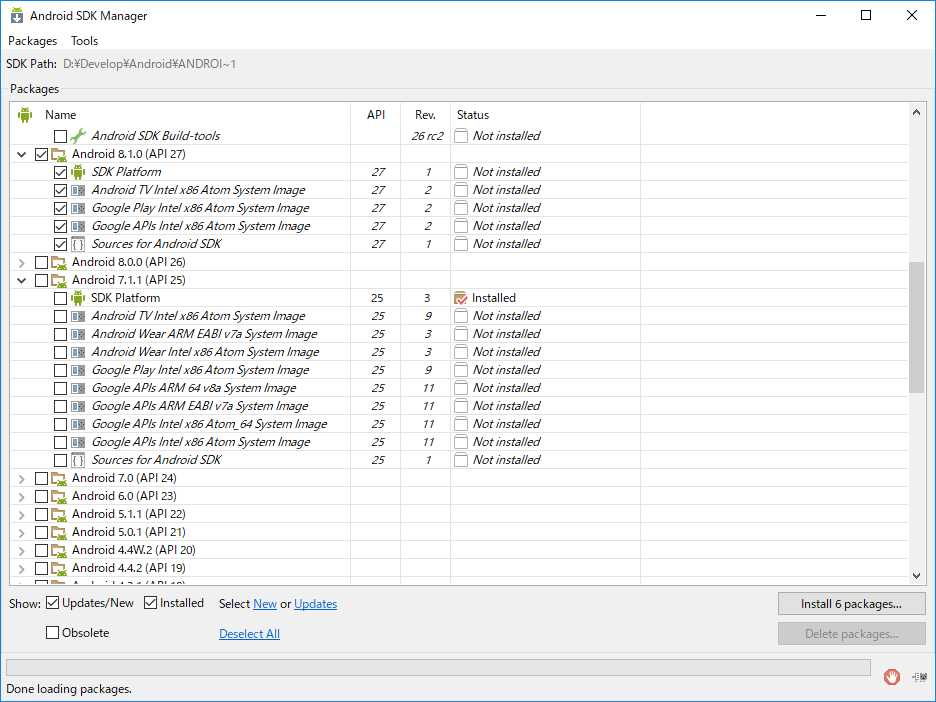
Task: Click the scroll up arrow of package list
Action: (916, 112)
